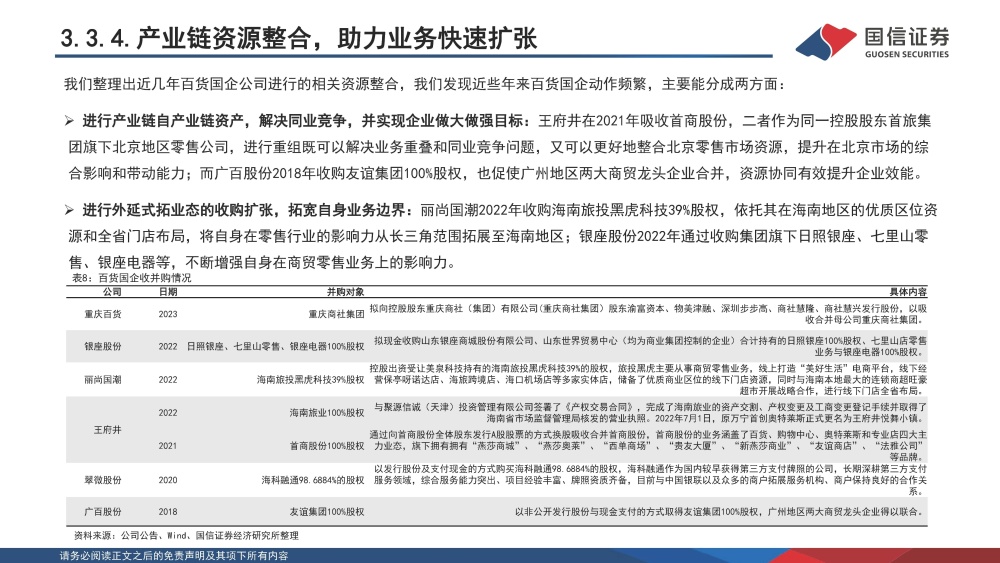The width and height of the screenshot is (1000, 563).
Task: Click the first arrow bullet before '进行产业链自产业链资产'
Action: click(x=70, y=121)
